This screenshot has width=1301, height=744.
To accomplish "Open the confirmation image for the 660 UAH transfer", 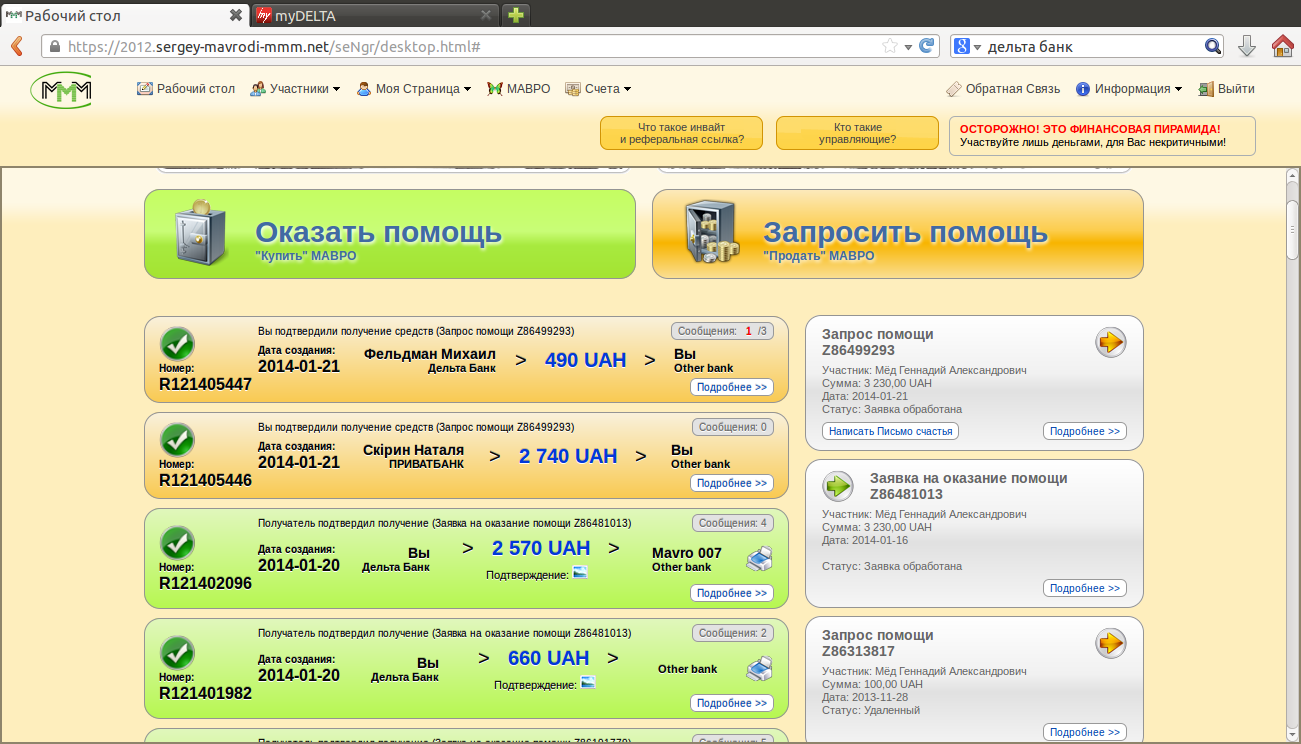I will tap(588, 683).
